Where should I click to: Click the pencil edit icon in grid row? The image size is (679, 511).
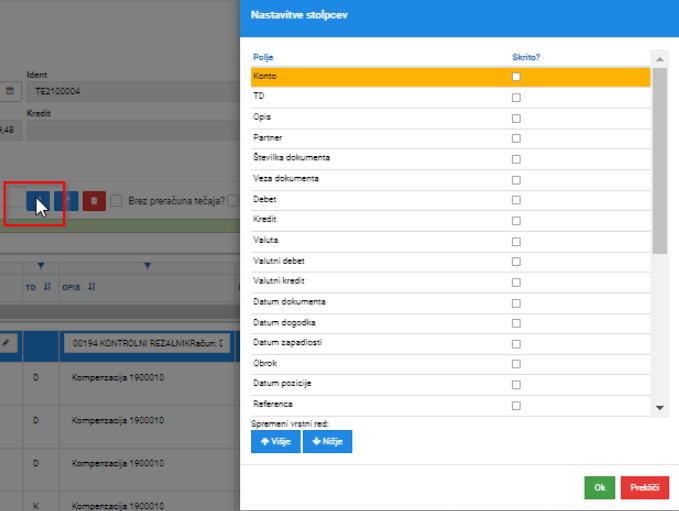pyautogui.click(x=6, y=343)
